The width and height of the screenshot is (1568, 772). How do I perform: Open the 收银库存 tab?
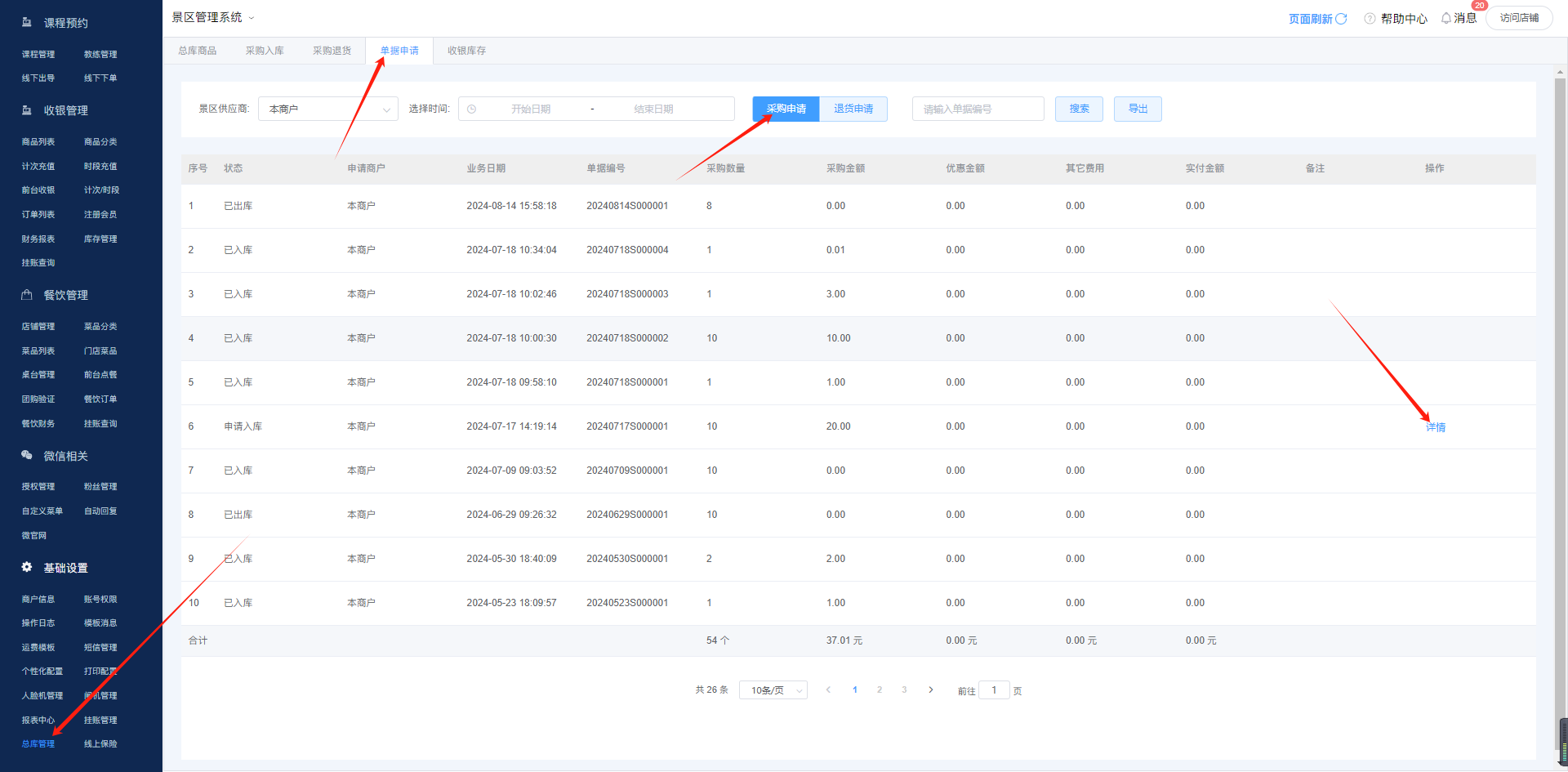(466, 51)
